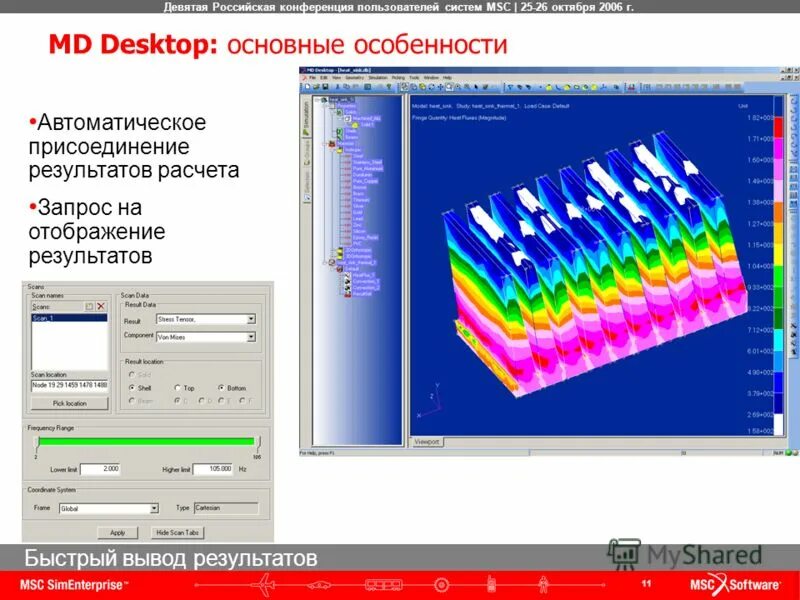Image resolution: width=800 pixels, height=600 pixels.
Task: Open the File menu in MD Desktop
Action: (313, 78)
